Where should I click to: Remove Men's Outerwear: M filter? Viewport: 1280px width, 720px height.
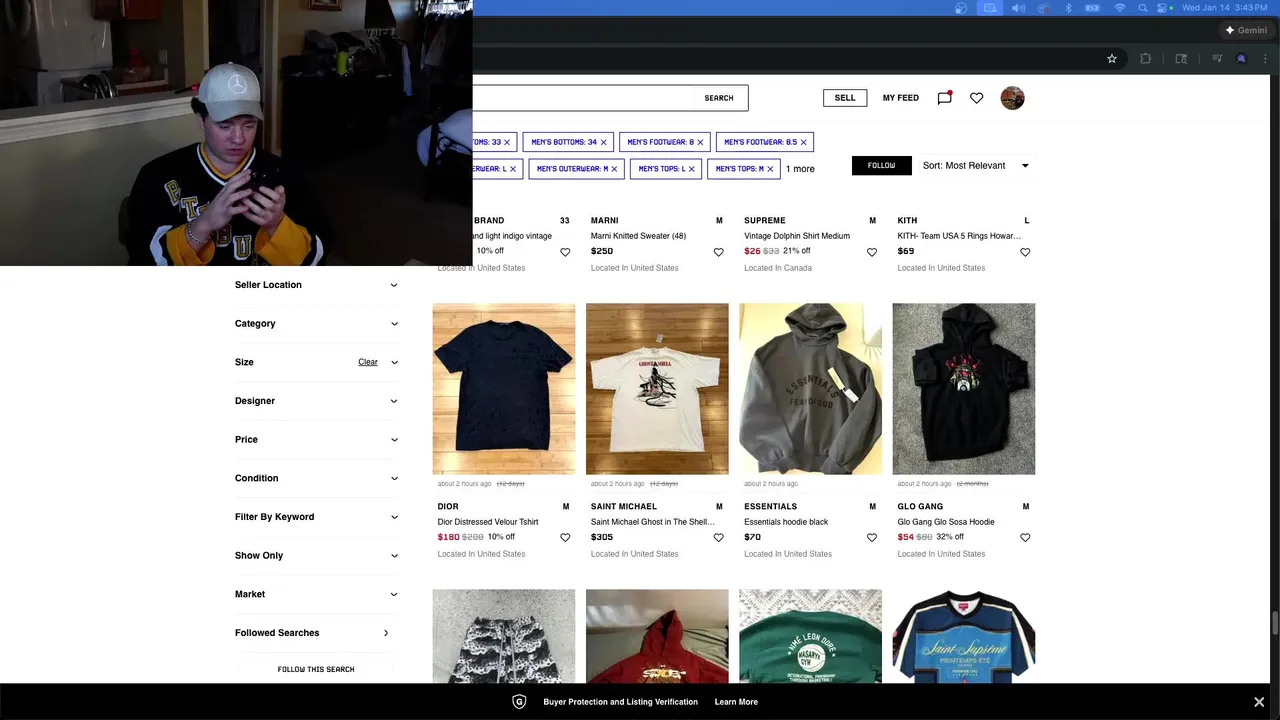click(614, 169)
